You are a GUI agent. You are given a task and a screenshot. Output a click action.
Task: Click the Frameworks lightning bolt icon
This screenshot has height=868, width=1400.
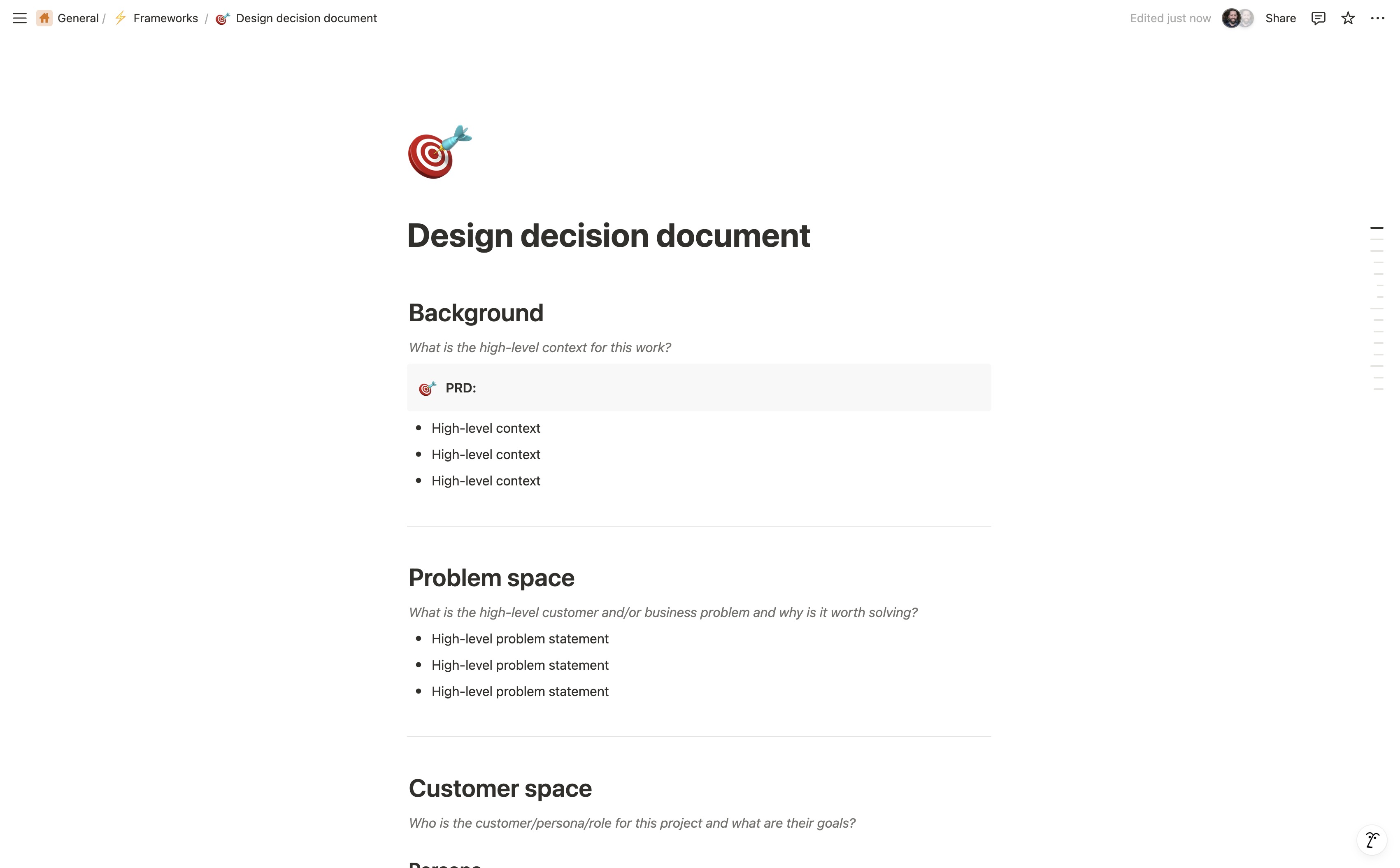tap(121, 19)
